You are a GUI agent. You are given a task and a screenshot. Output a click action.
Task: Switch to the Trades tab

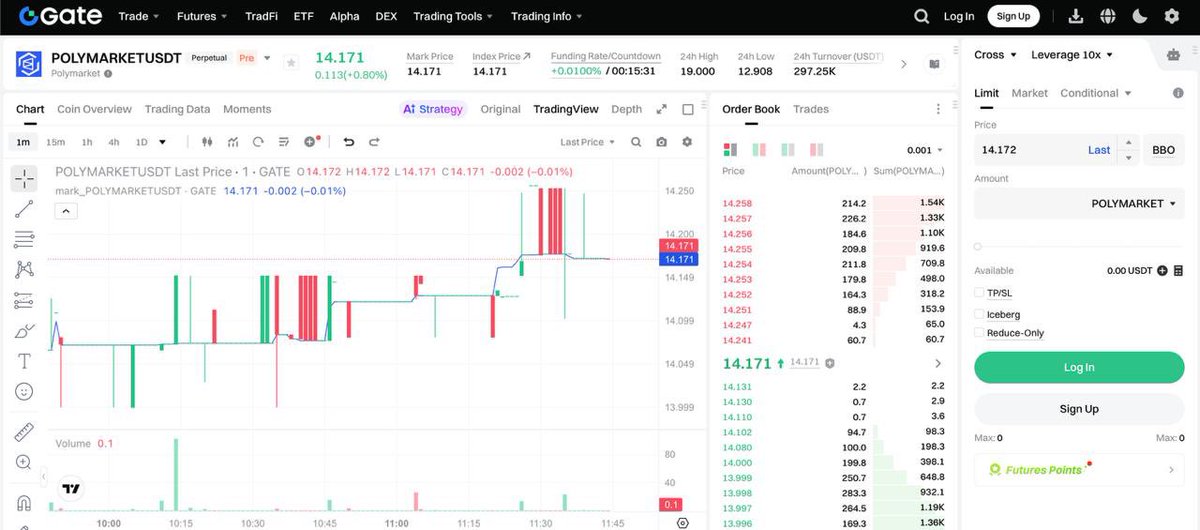(x=811, y=109)
